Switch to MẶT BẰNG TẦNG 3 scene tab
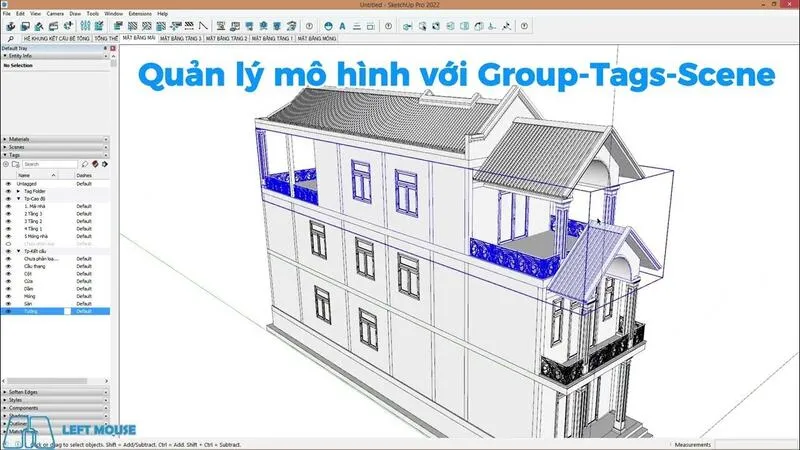800x450 pixels. click(x=181, y=39)
